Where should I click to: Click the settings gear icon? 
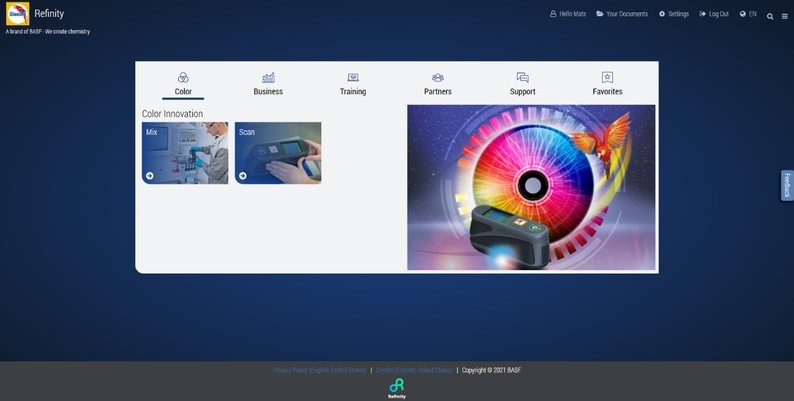(x=662, y=14)
